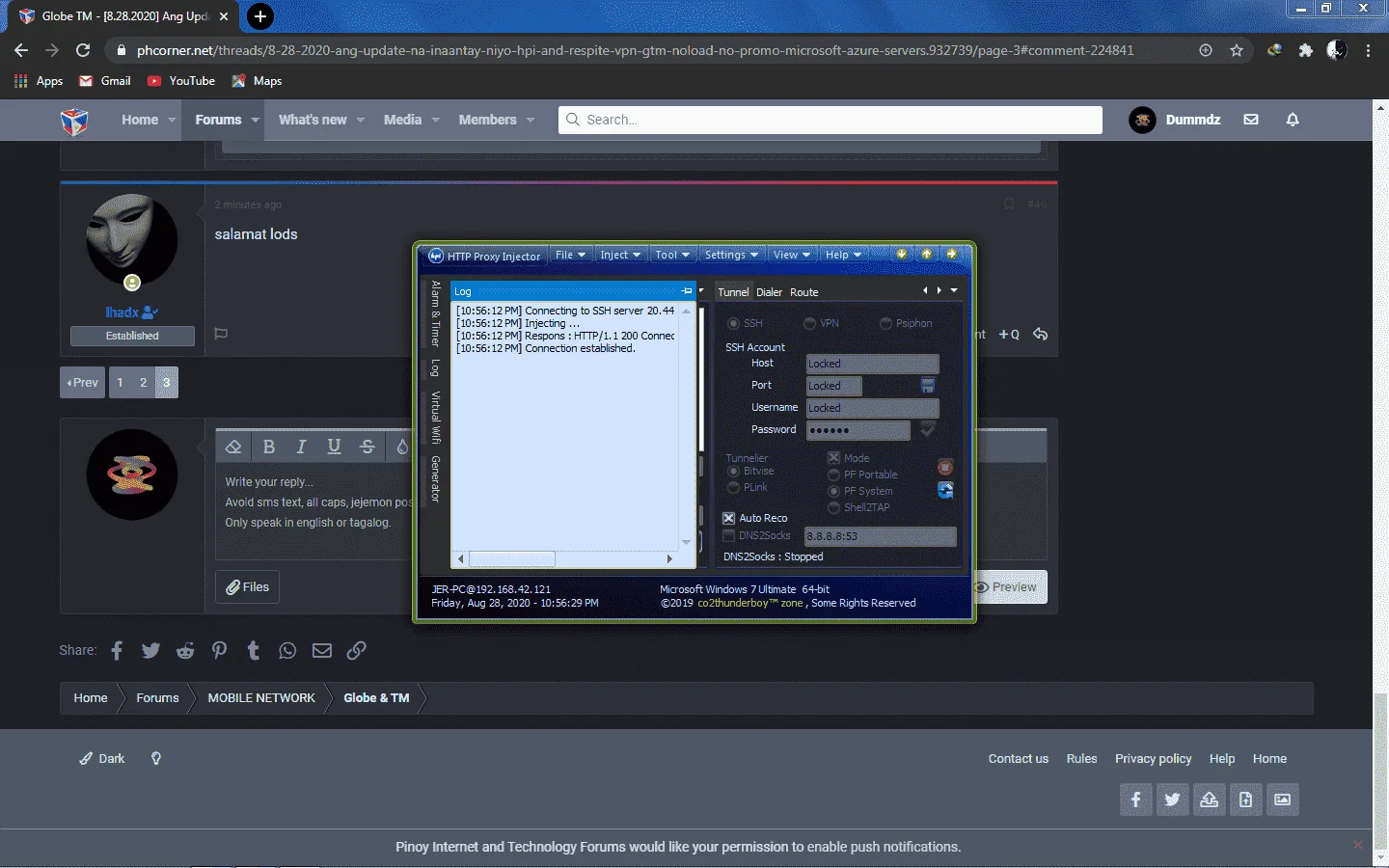The image size is (1389, 868).
Task: Click the eraser remove-formatting icon in editor
Action: click(x=233, y=447)
